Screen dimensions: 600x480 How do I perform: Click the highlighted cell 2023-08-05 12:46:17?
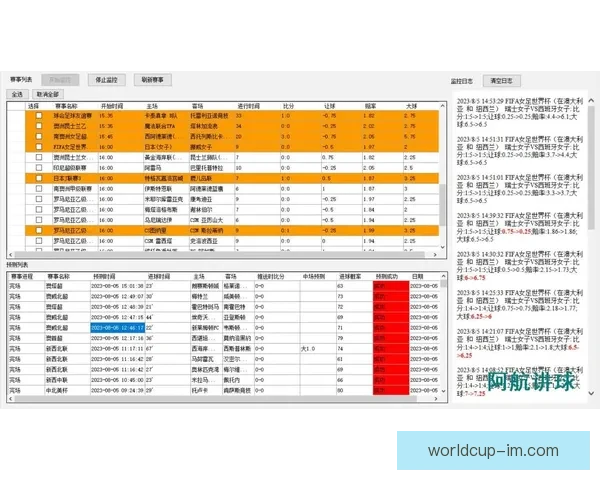coord(117,328)
